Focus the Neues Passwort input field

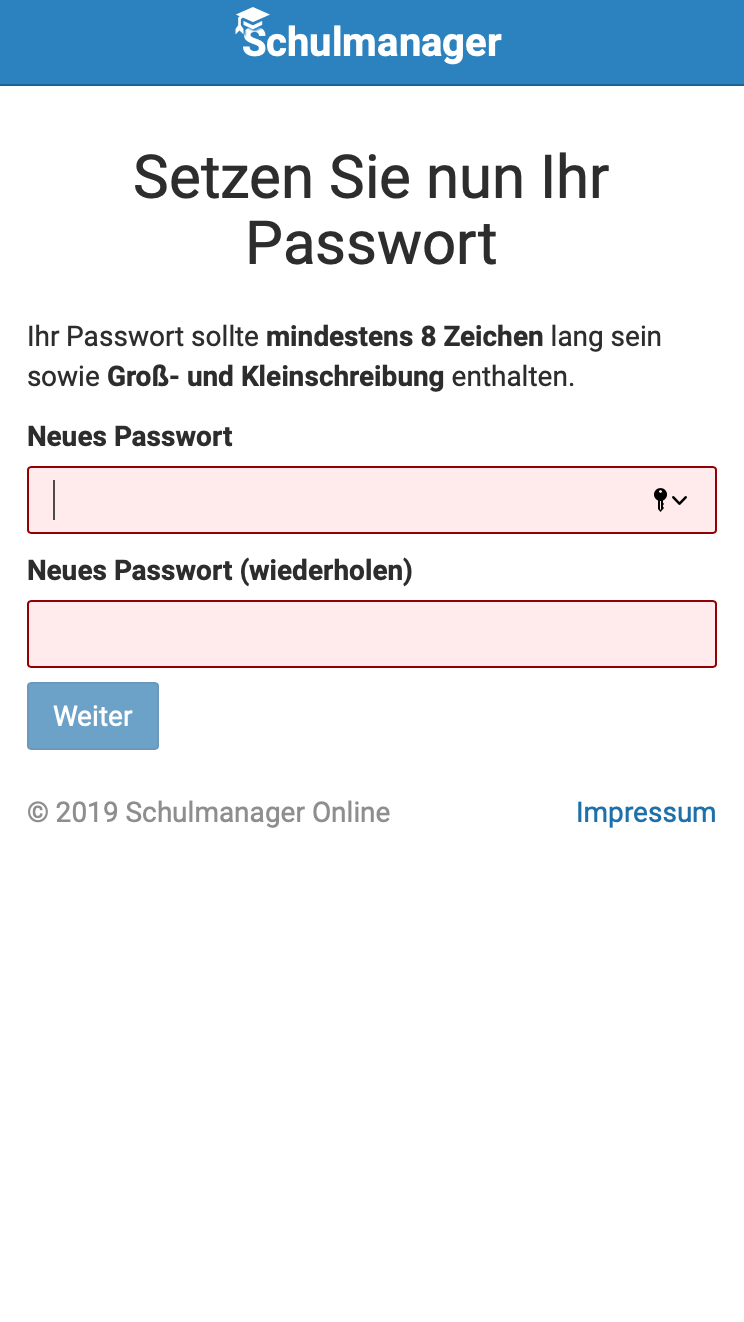tap(372, 500)
